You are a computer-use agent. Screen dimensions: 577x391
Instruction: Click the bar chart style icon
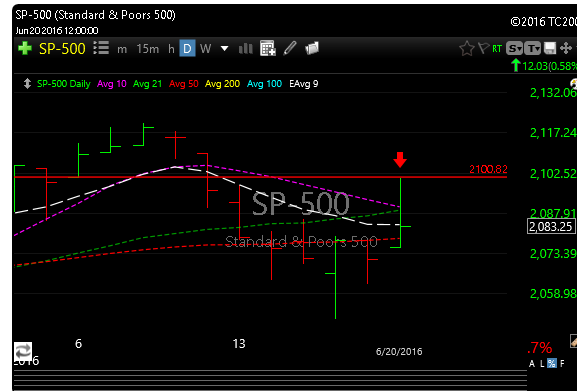(x=245, y=49)
